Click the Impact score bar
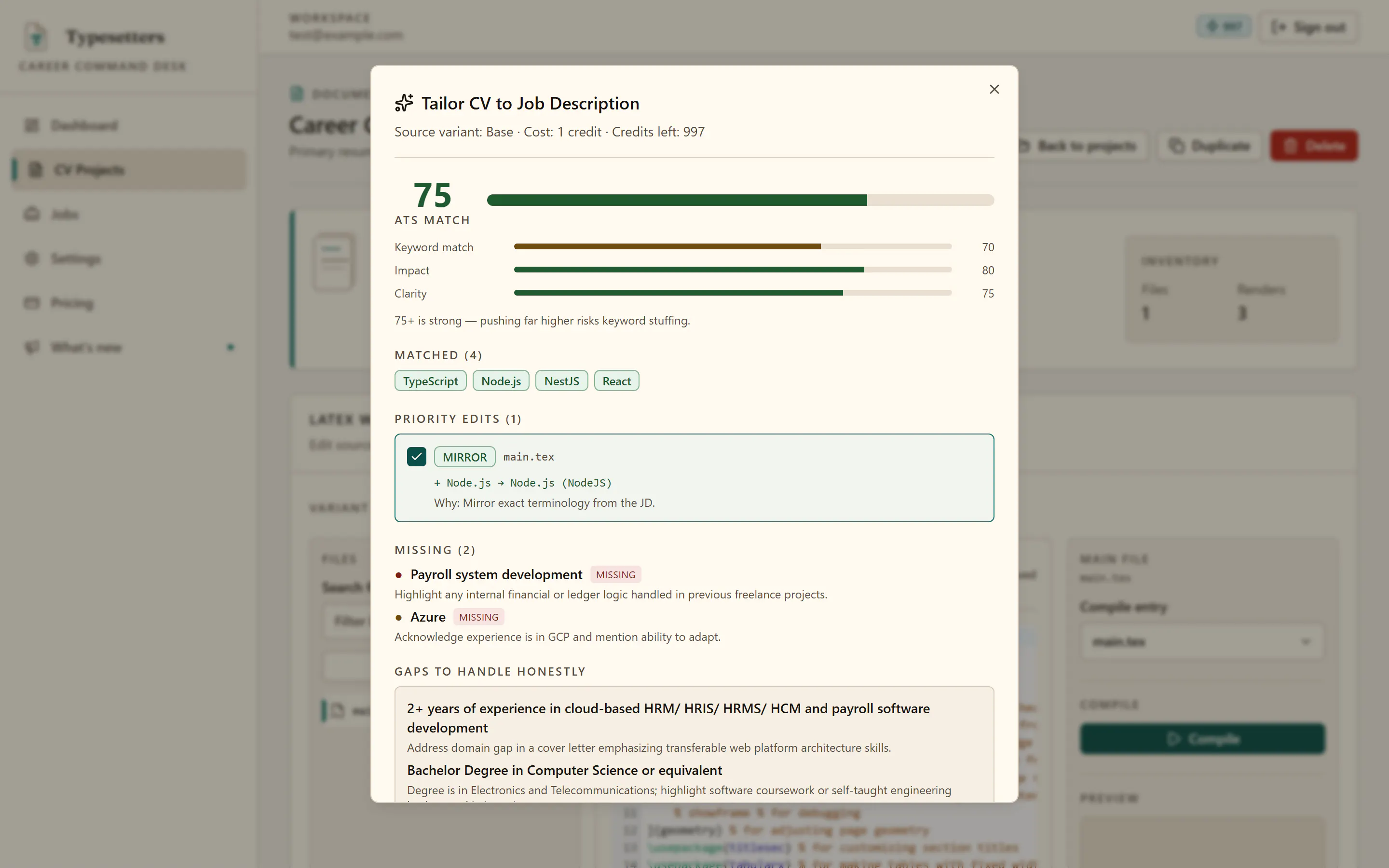Viewport: 1389px width, 868px height. tap(733, 269)
